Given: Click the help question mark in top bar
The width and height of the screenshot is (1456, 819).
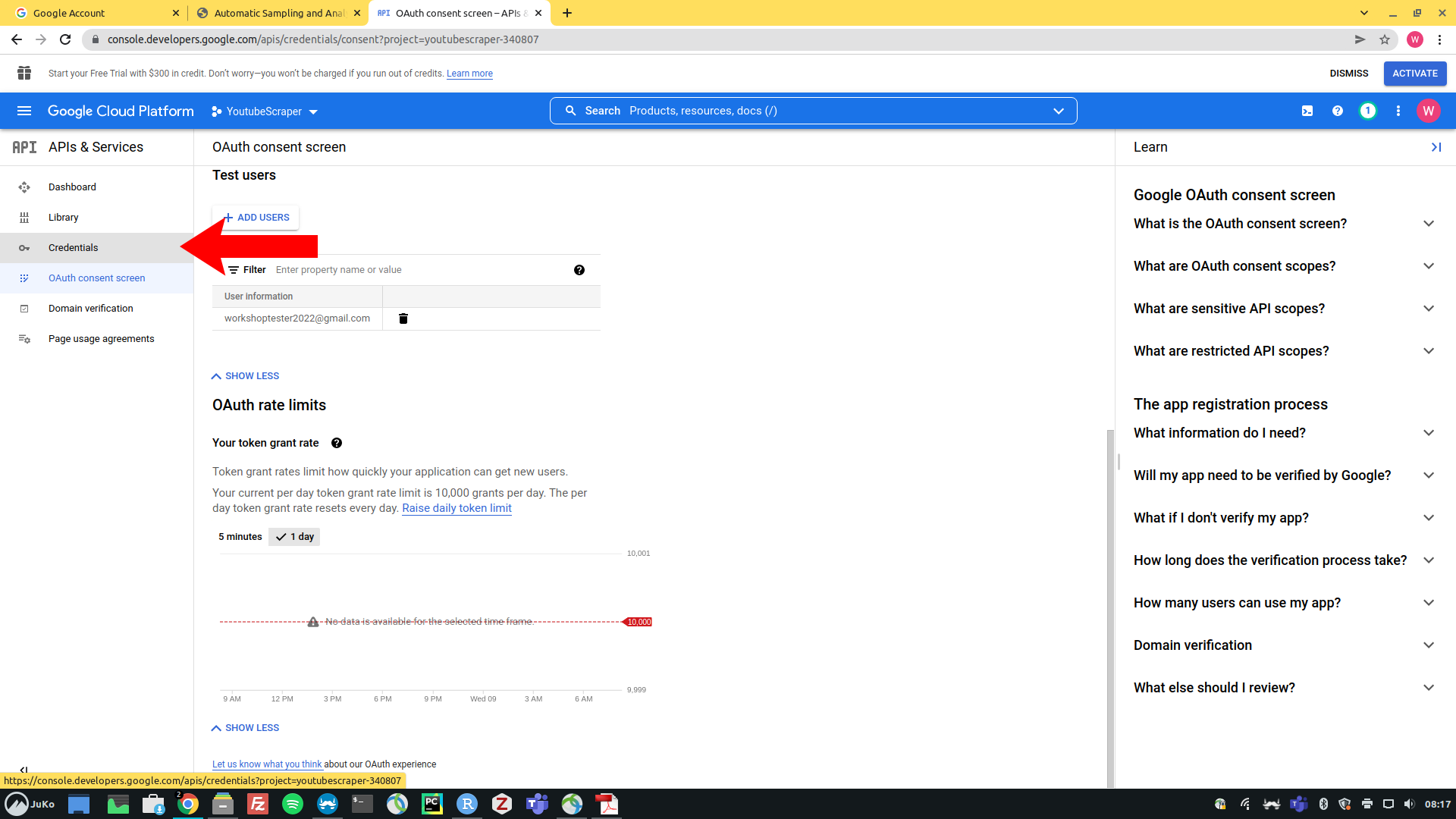Looking at the screenshot, I should point(1338,111).
